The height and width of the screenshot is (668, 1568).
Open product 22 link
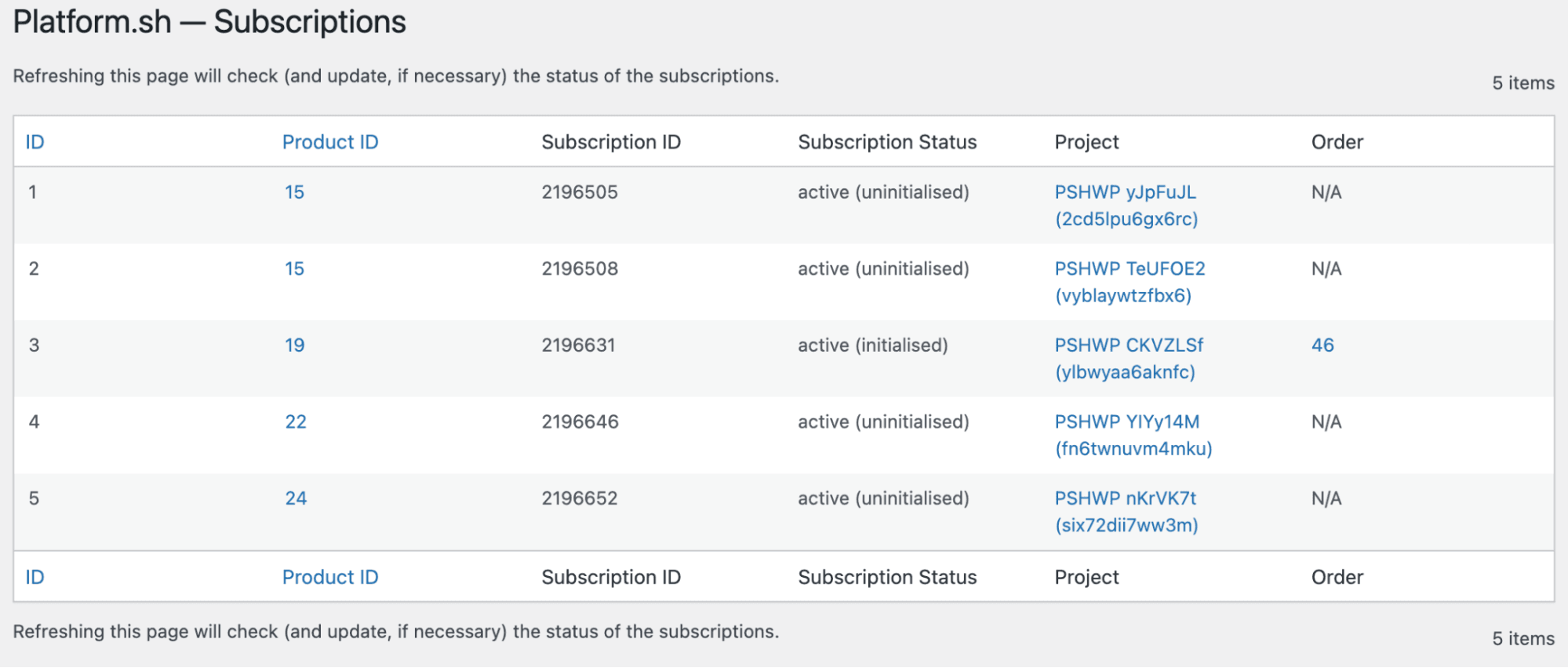[296, 422]
